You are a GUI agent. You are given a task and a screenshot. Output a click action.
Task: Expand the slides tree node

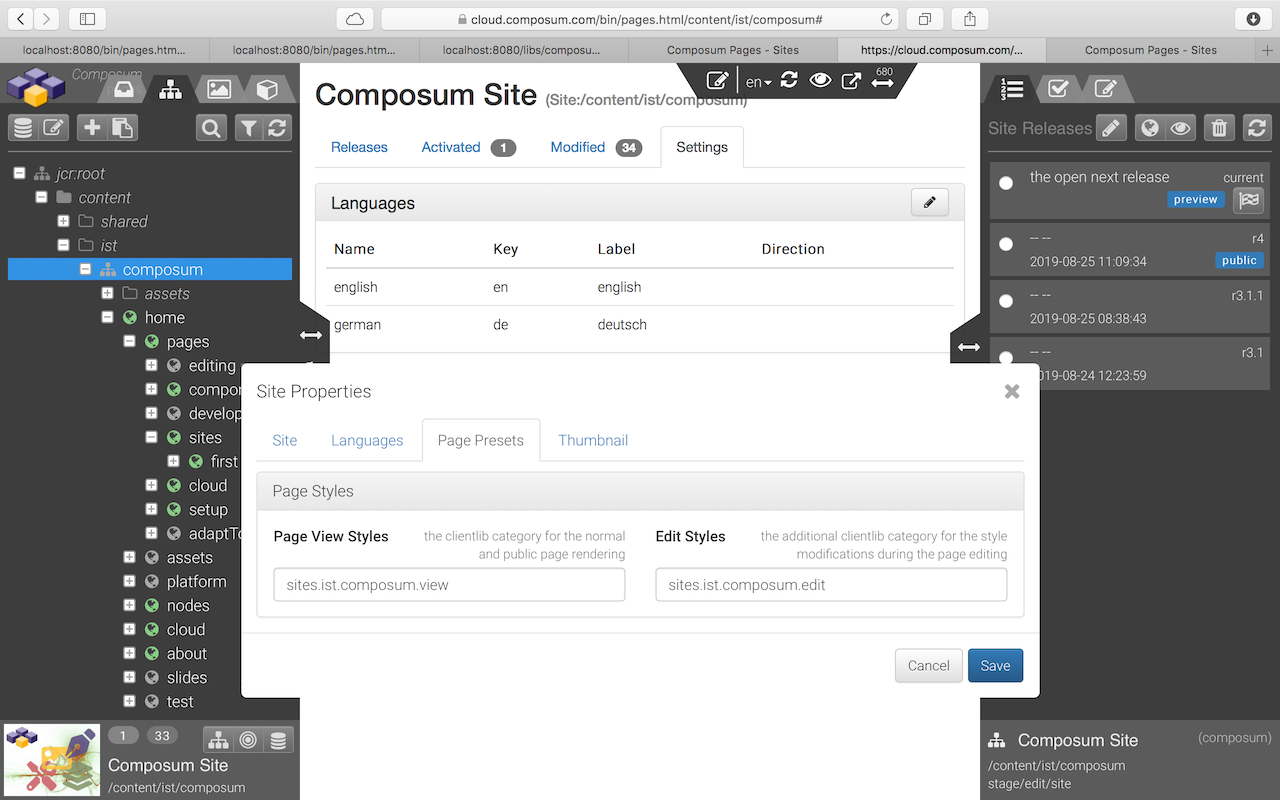pyautogui.click(x=129, y=677)
